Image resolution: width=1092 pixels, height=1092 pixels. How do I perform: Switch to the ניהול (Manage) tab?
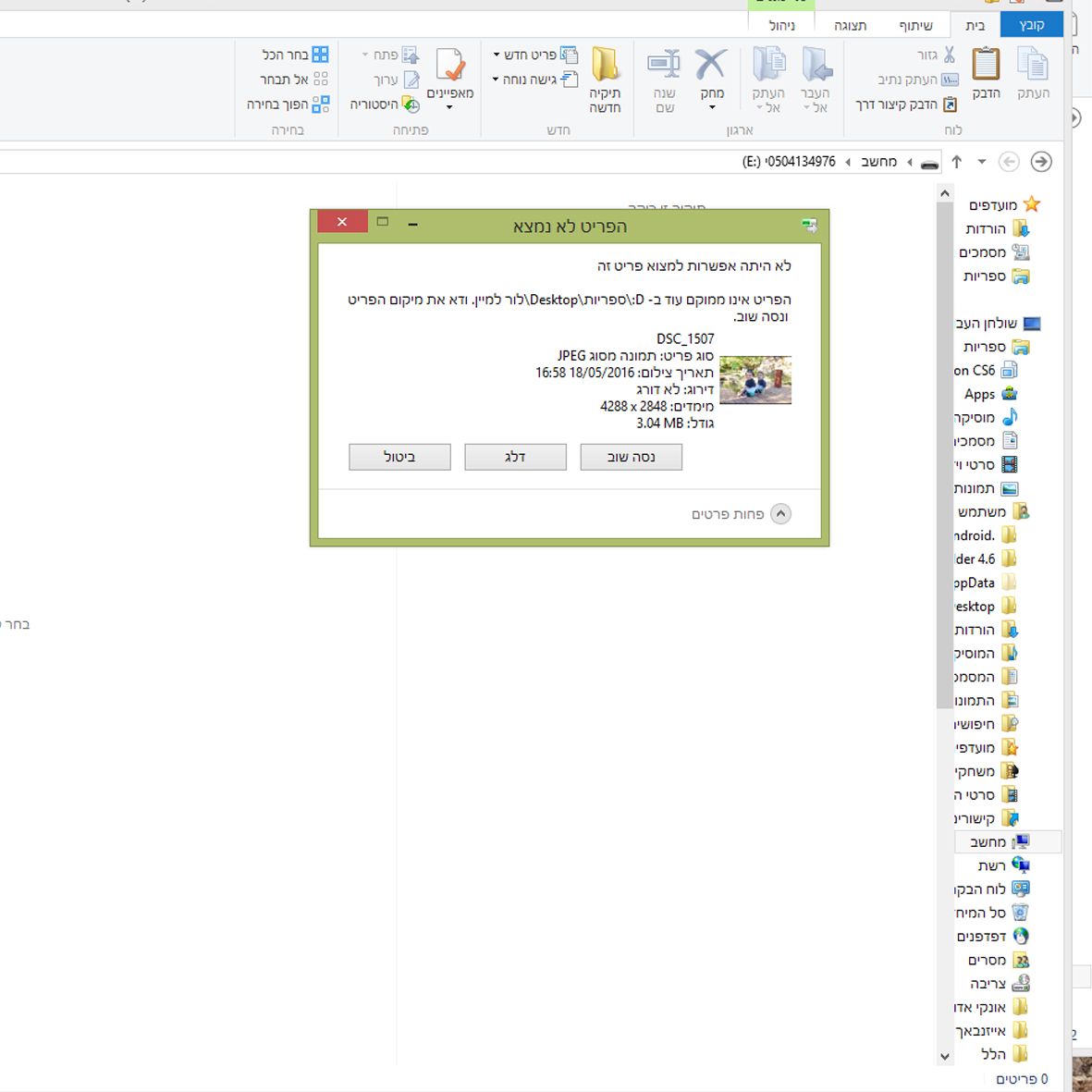pyautogui.click(x=781, y=26)
